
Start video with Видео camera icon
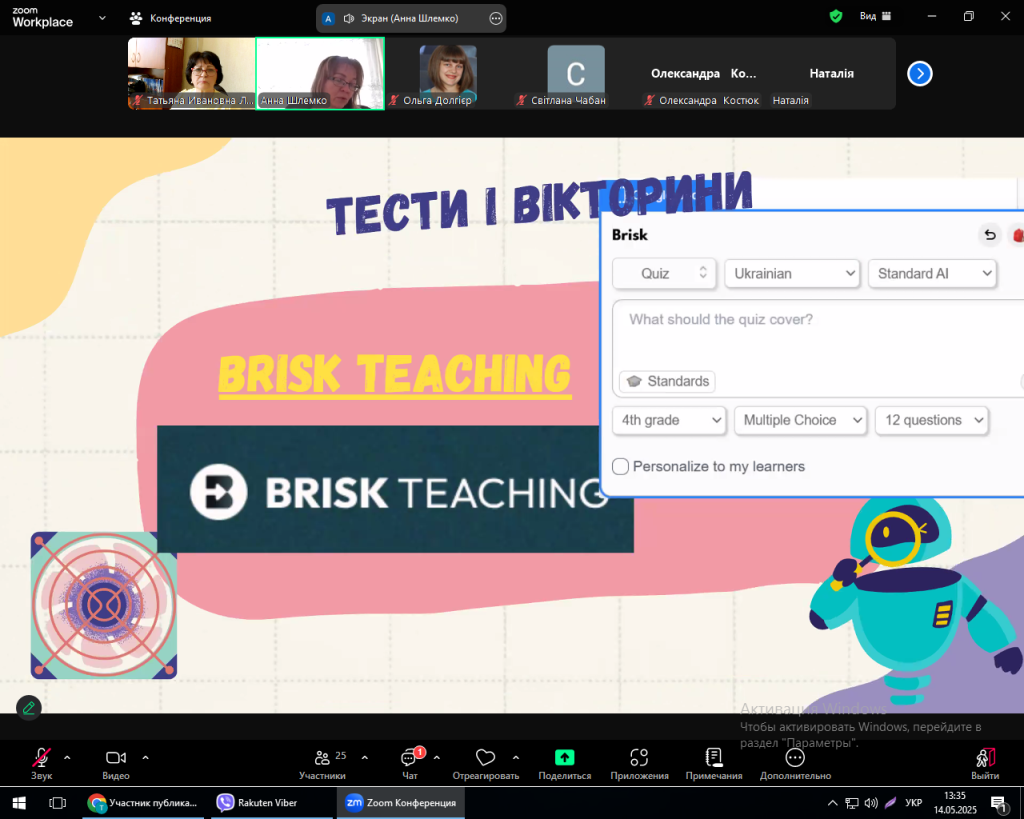coord(116,763)
